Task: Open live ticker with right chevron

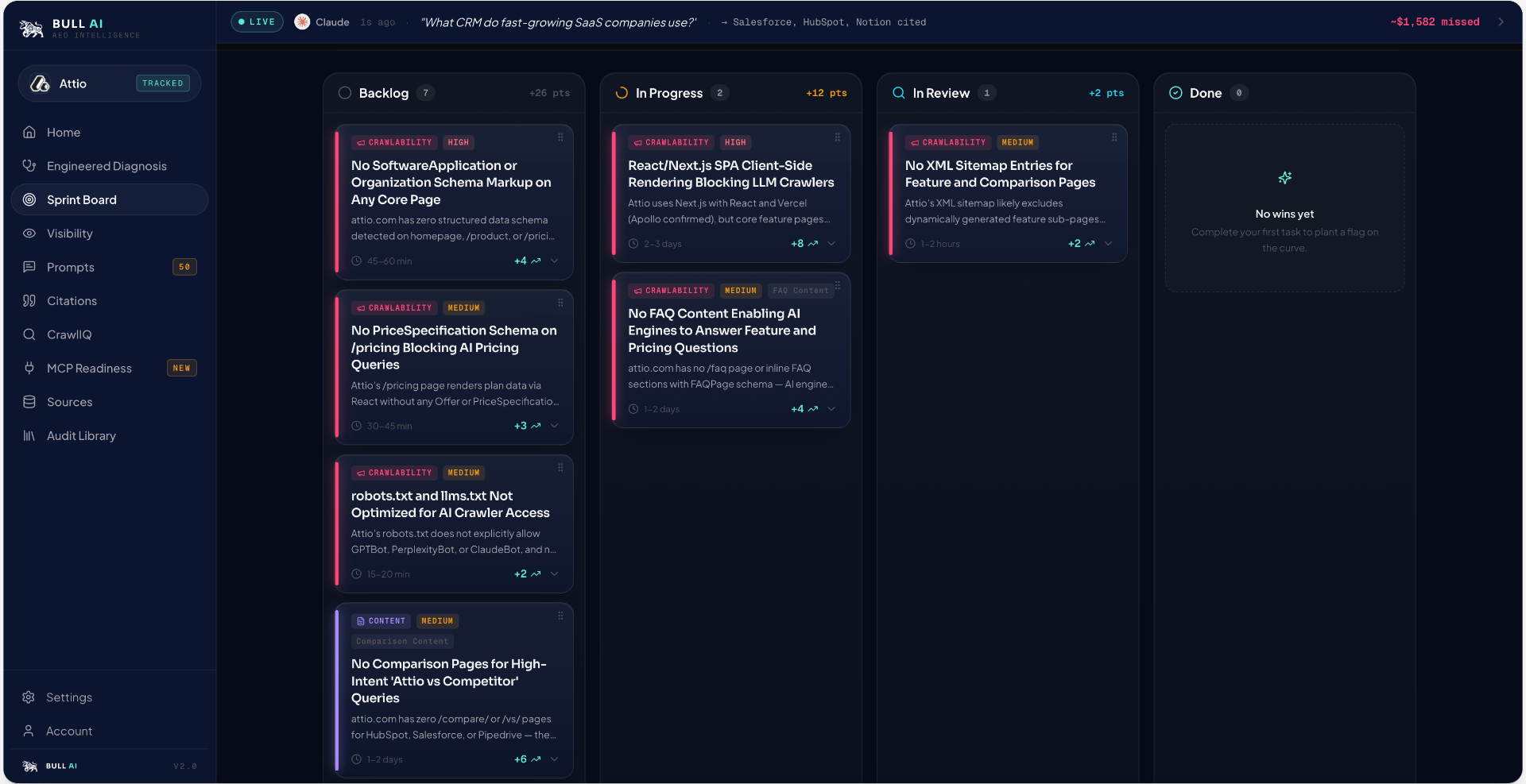Action: pyautogui.click(x=1501, y=22)
